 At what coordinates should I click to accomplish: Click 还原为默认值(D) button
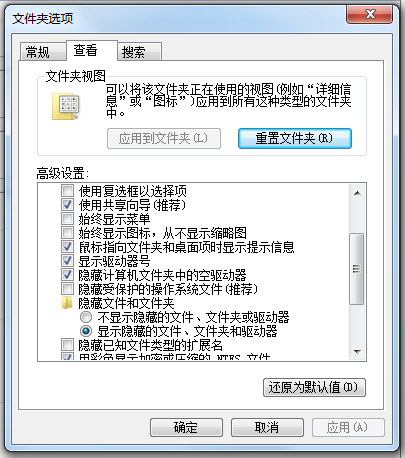(x=314, y=387)
